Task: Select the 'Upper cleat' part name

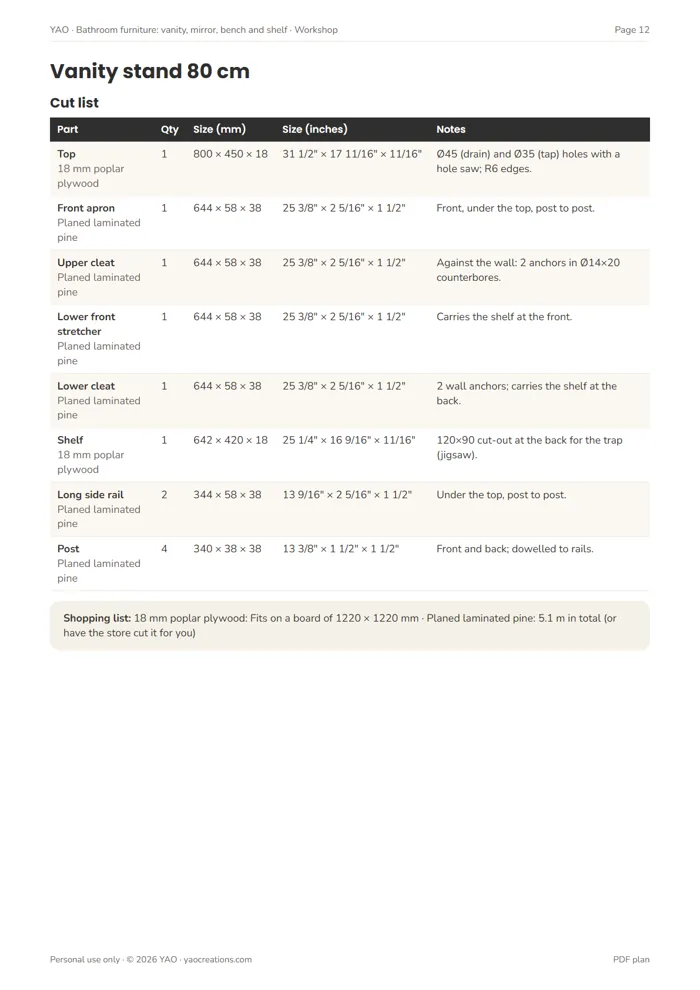Action: click(86, 262)
